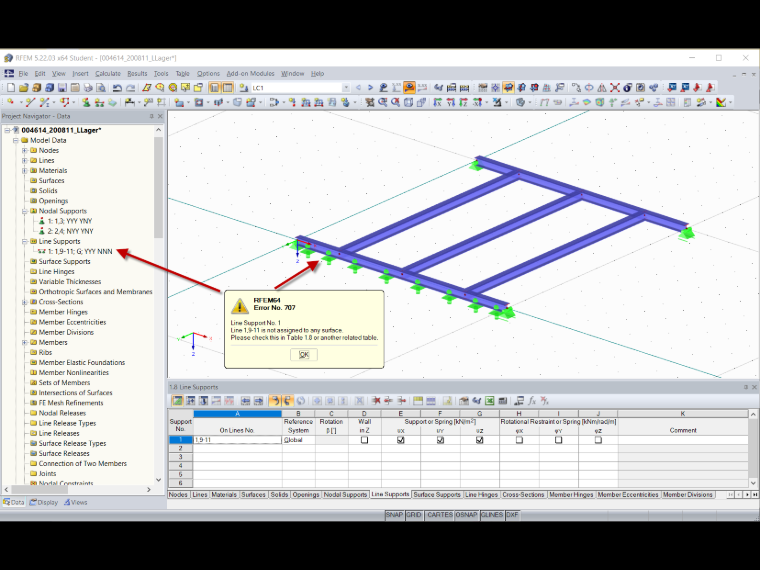
Task: Toggle the Wall in Z checkbox
Action: point(364,440)
